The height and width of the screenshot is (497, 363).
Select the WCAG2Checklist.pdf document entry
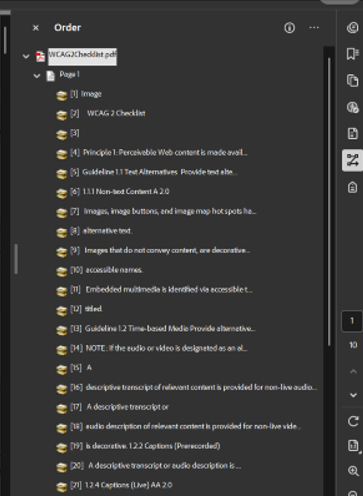[x=82, y=56]
